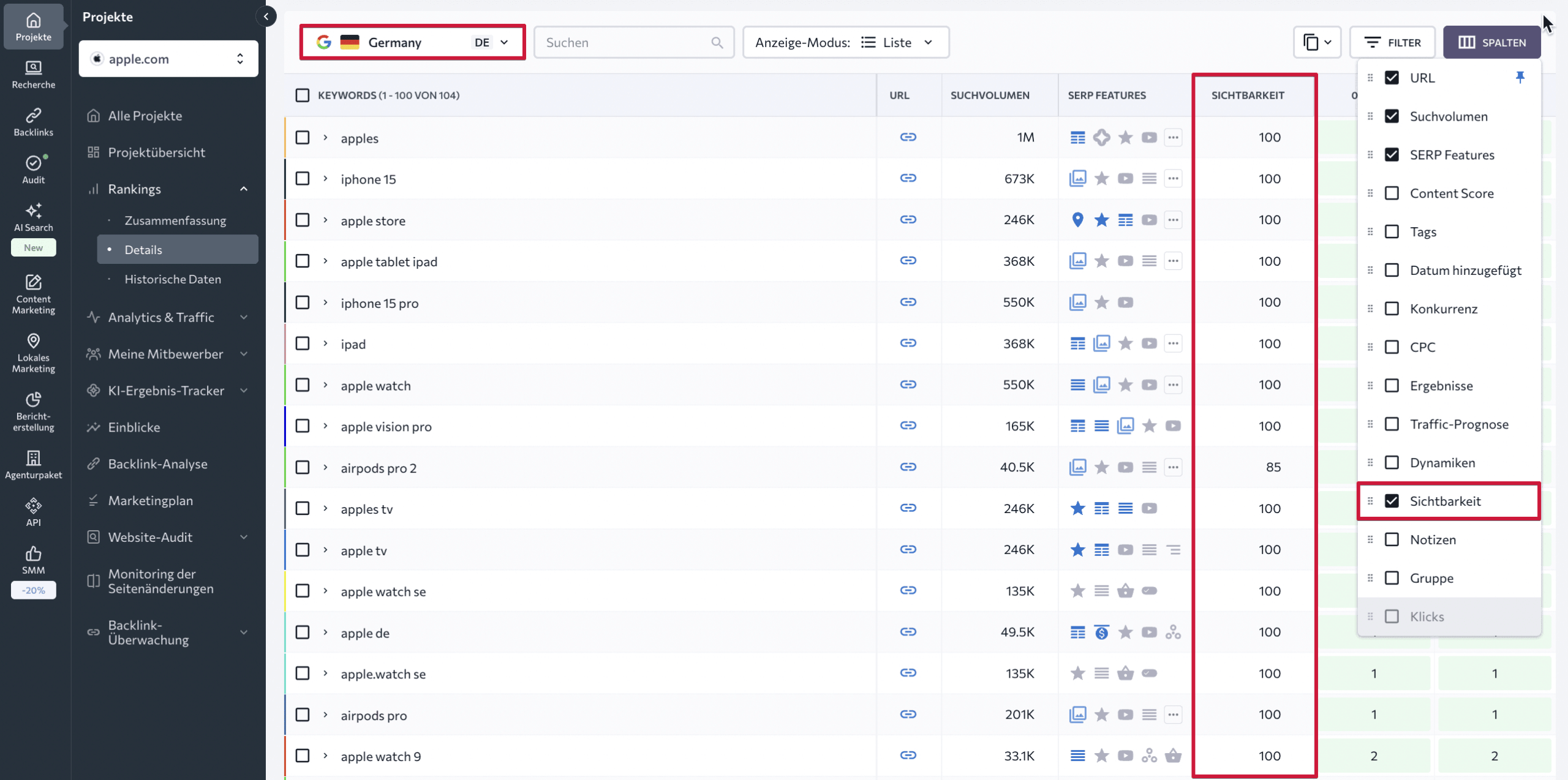Click the FILTER button
Image resolution: width=1568 pixels, height=780 pixels.
(1393, 42)
